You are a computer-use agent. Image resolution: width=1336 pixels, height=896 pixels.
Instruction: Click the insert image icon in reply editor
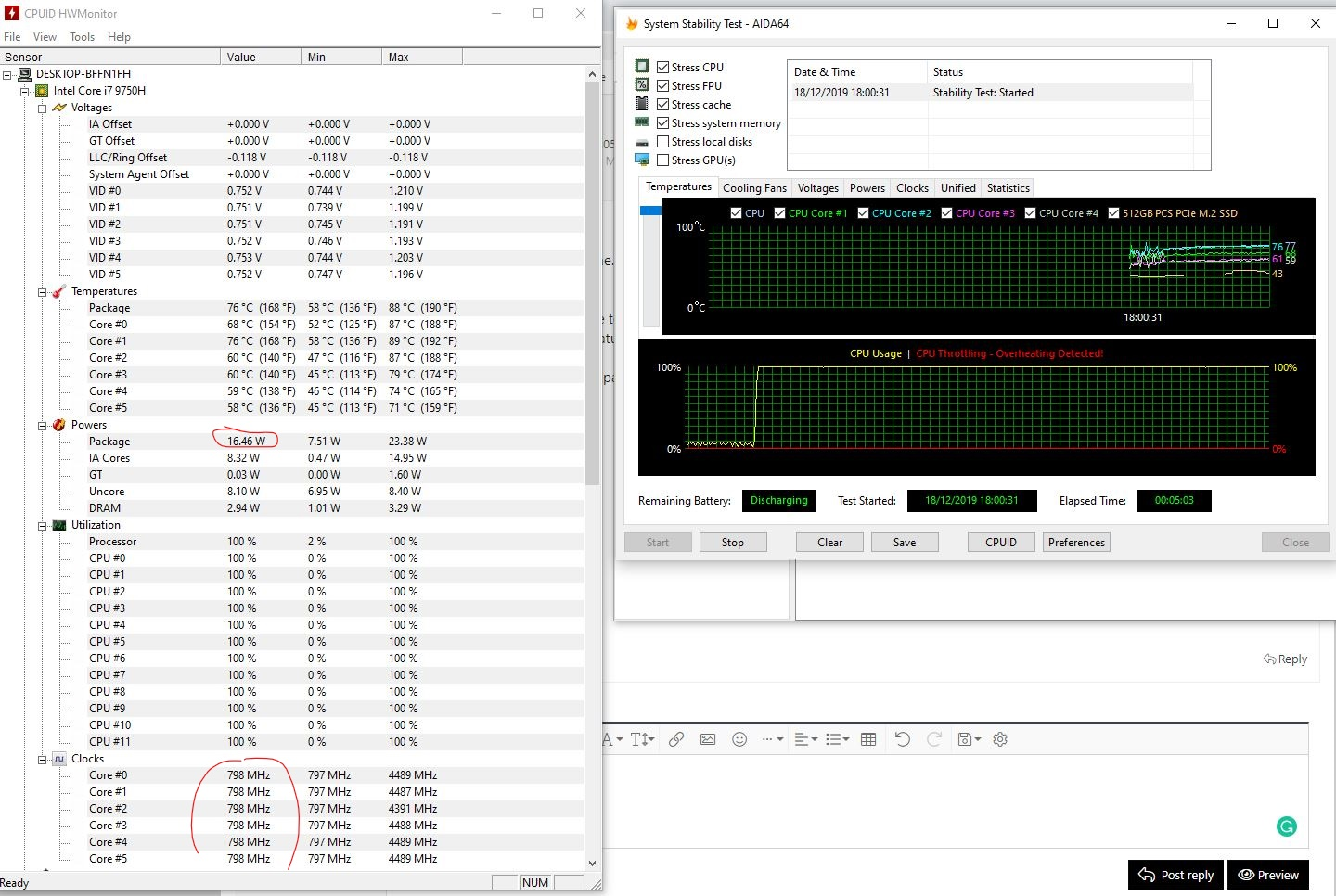click(708, 739)
